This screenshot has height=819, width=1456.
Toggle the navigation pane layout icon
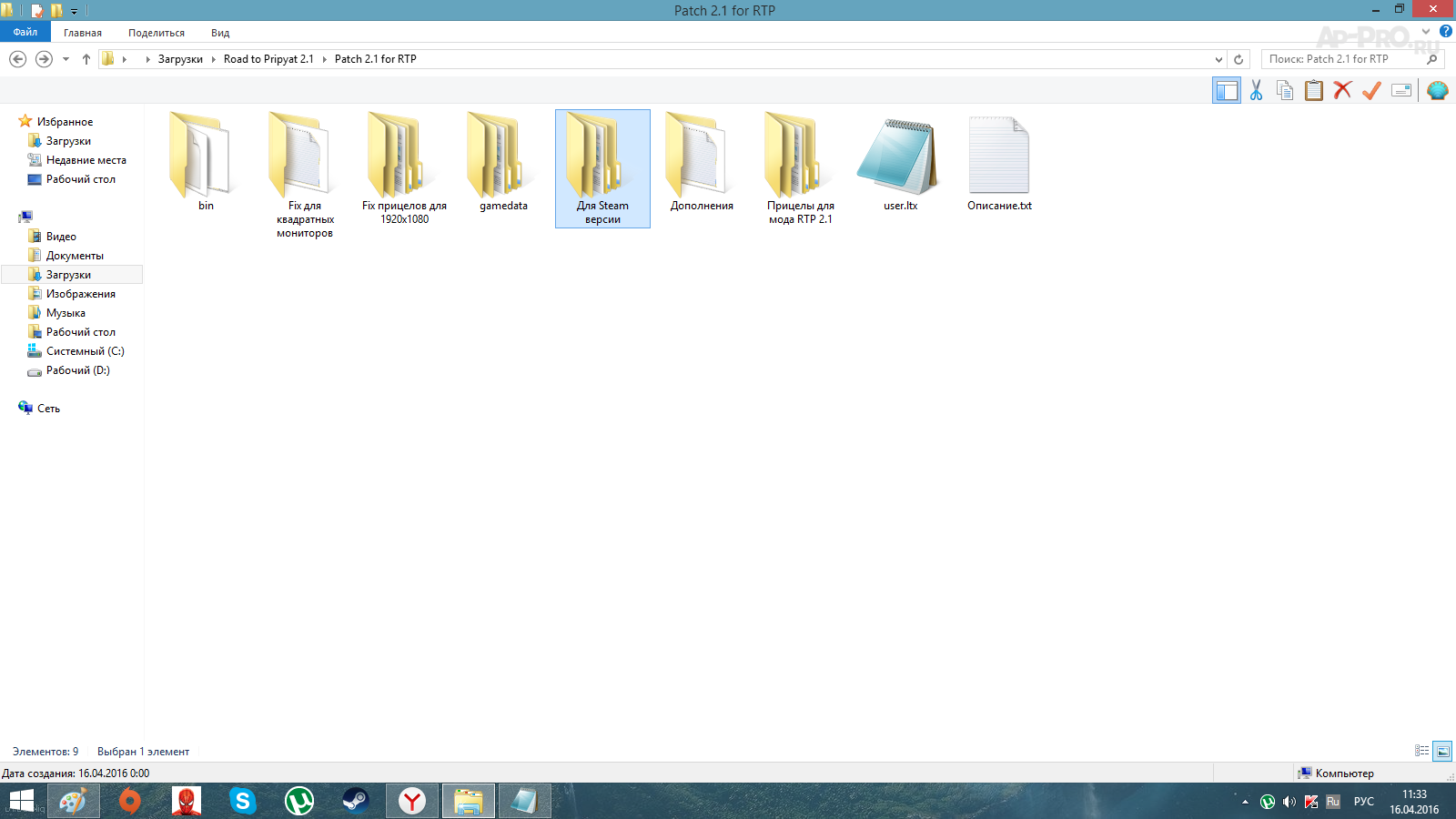(x=1227, y=90)
